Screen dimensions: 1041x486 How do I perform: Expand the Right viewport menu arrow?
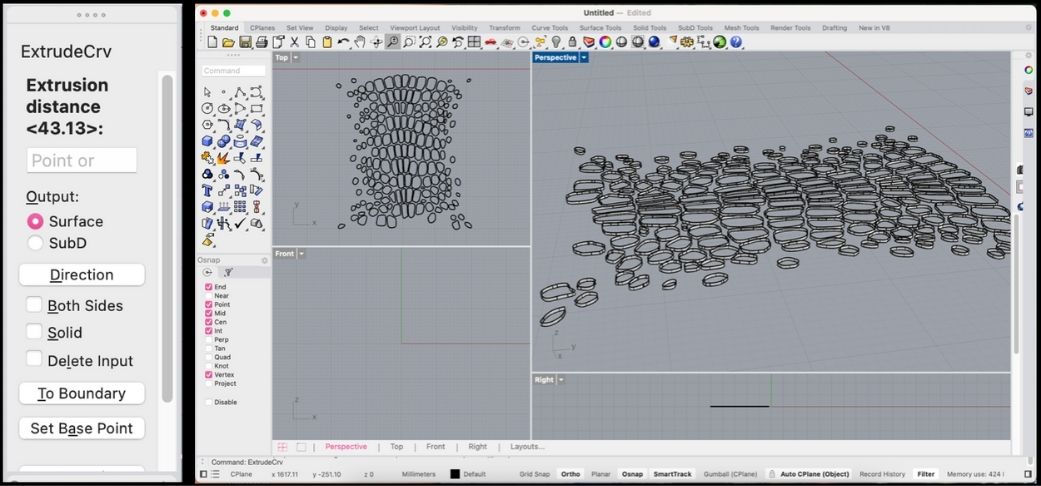562,380
